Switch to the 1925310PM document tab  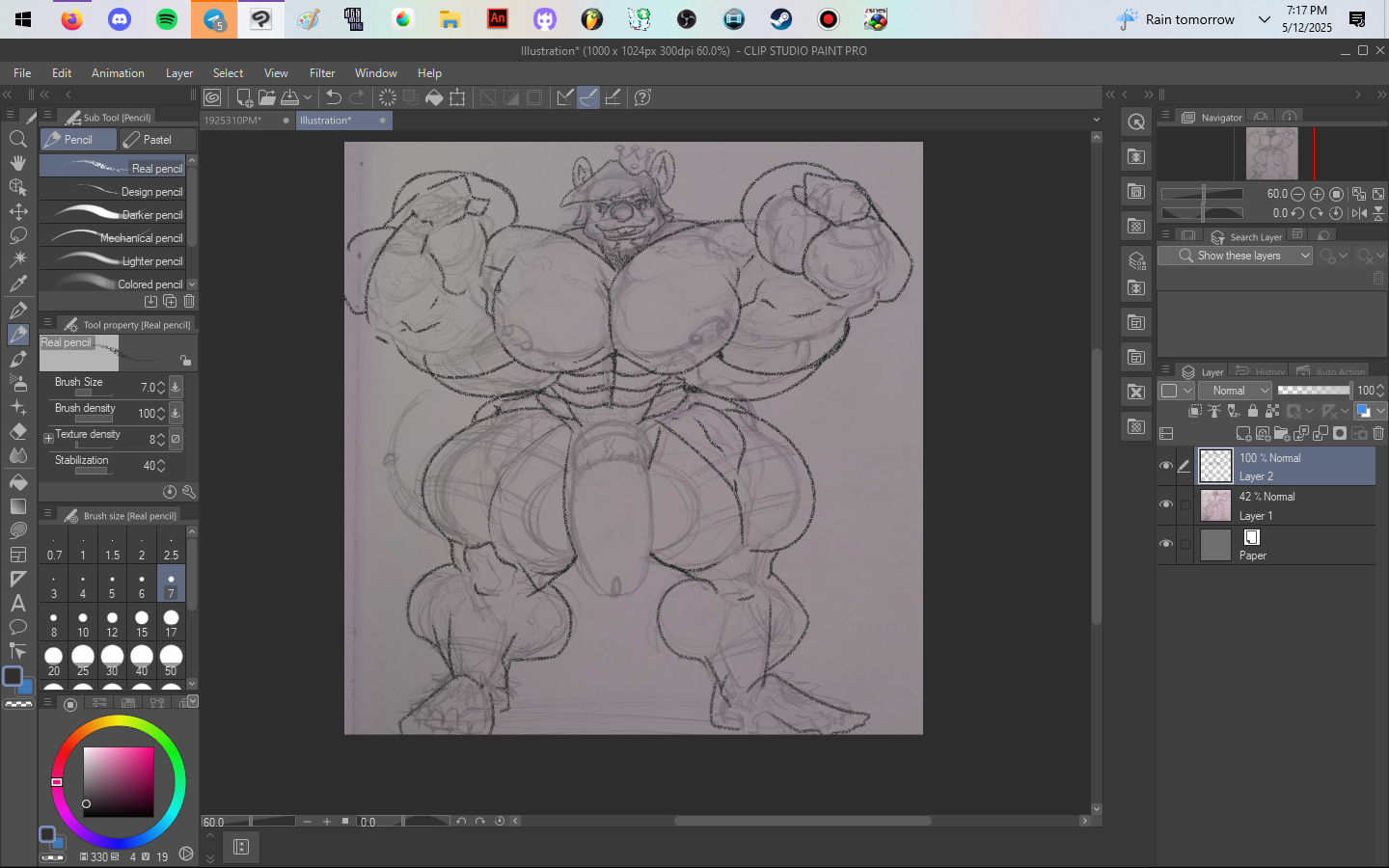(233, 121)
